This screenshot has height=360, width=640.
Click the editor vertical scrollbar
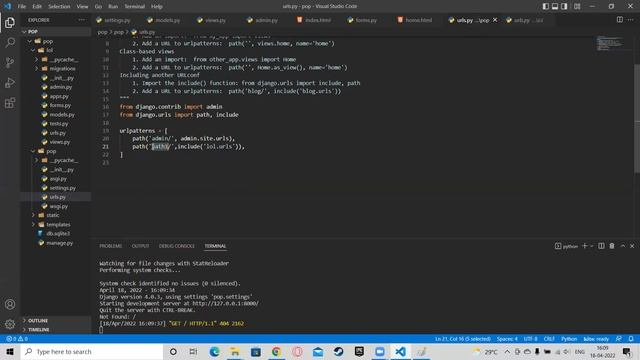637,118
